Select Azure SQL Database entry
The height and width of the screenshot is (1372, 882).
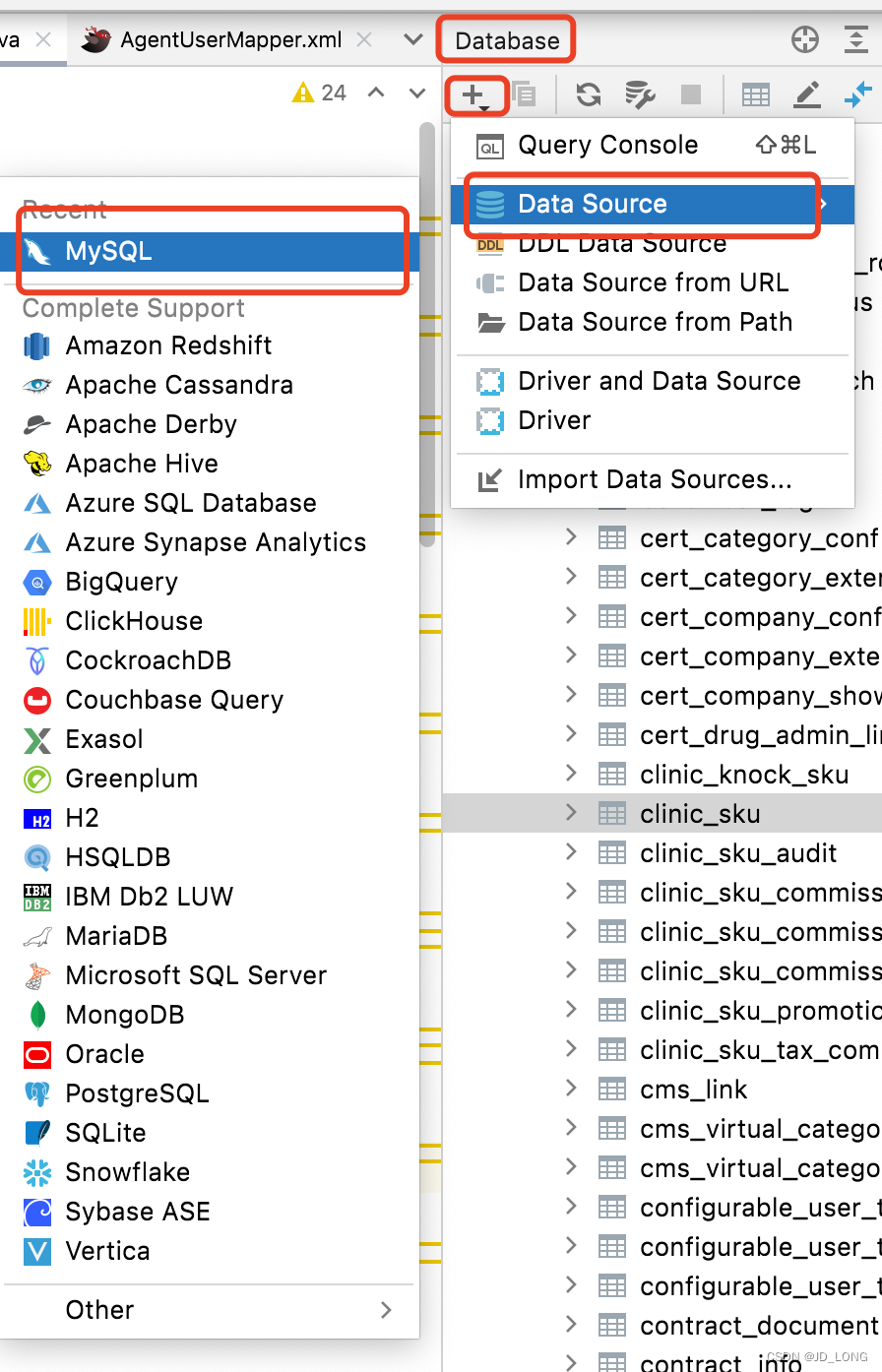click(210, 503)
